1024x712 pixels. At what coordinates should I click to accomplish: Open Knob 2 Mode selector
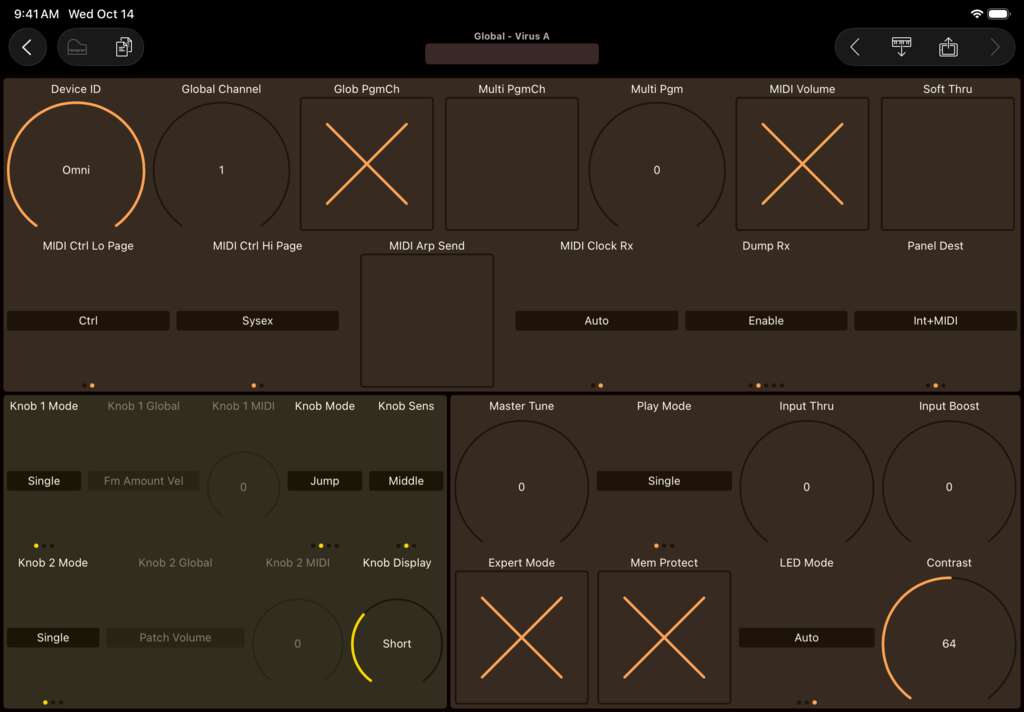(53, 638)
